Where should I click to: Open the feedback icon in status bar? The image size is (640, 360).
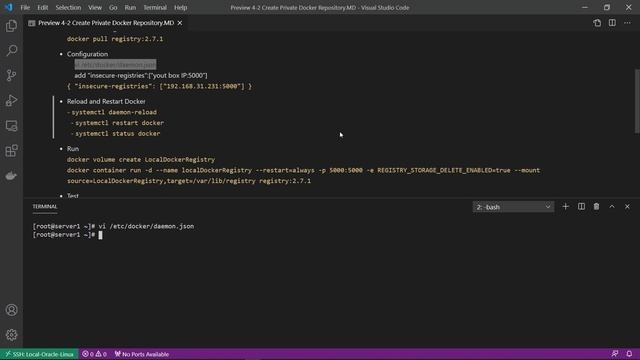click(x=615, y=354)
